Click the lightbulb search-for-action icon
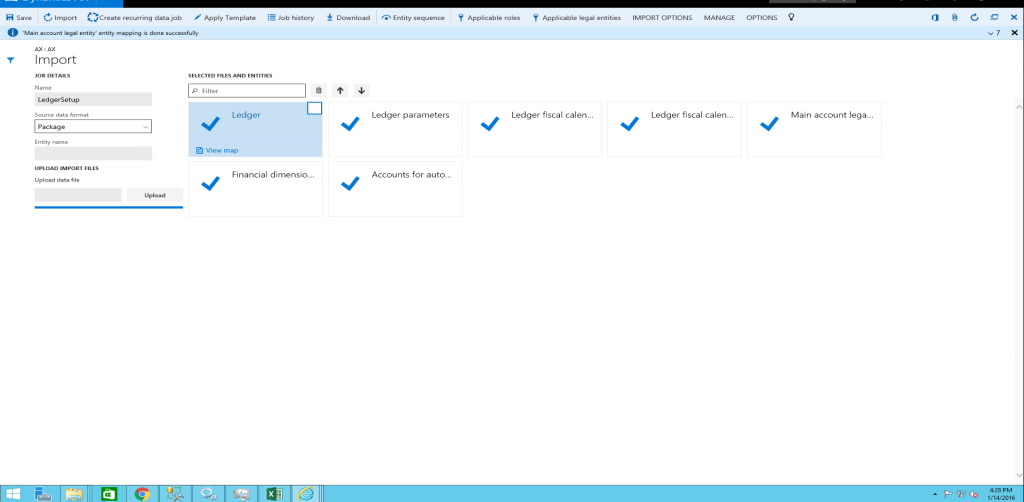1024x502 pixels. click(792, 17)
